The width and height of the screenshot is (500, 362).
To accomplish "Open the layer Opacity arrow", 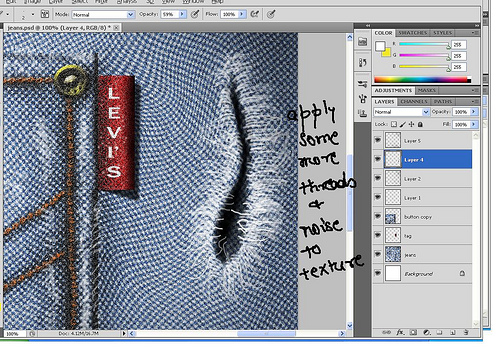I will [474, 112].
